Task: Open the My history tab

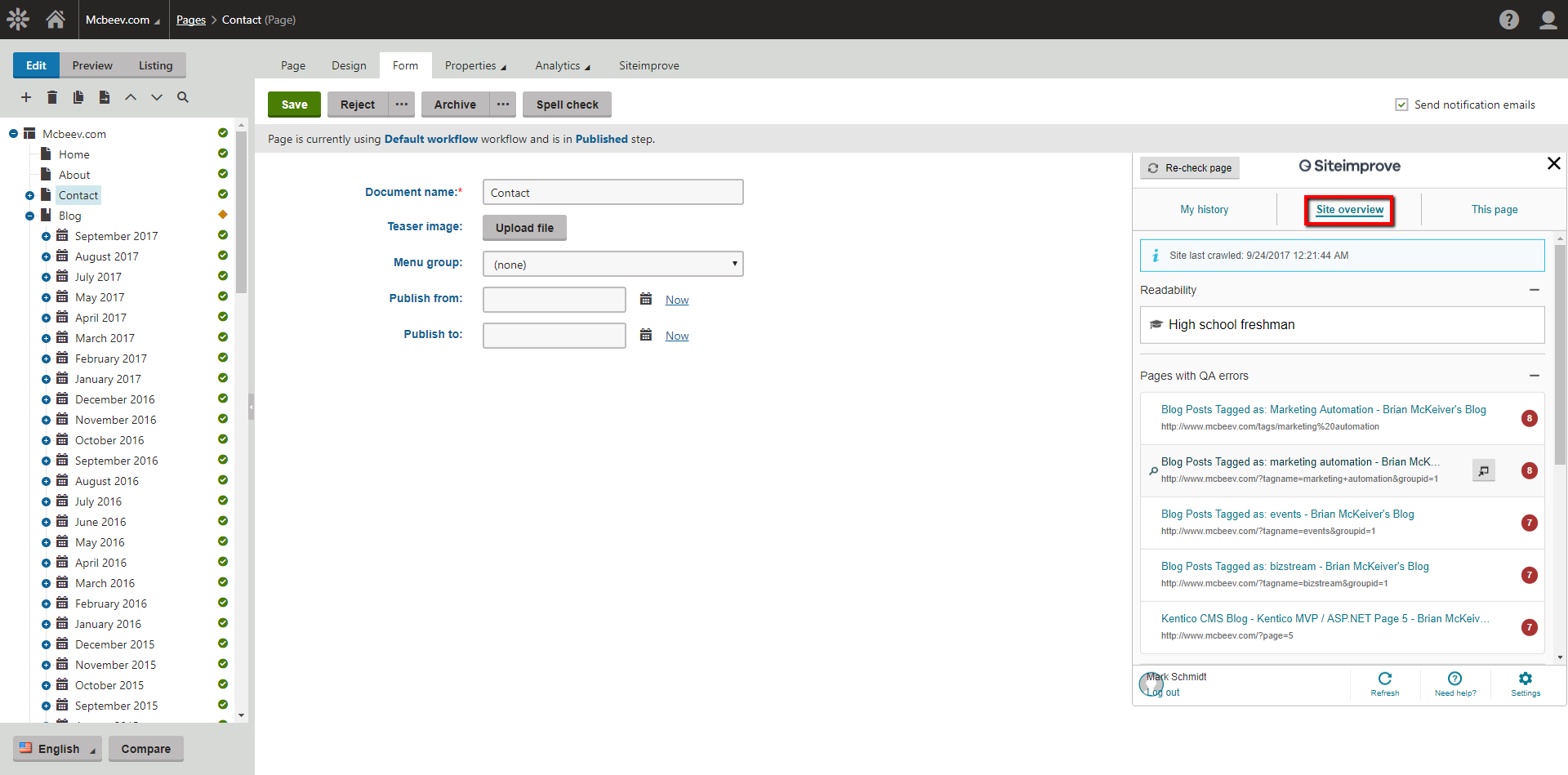Action: pyautogui.click(x=1204, y=209)
